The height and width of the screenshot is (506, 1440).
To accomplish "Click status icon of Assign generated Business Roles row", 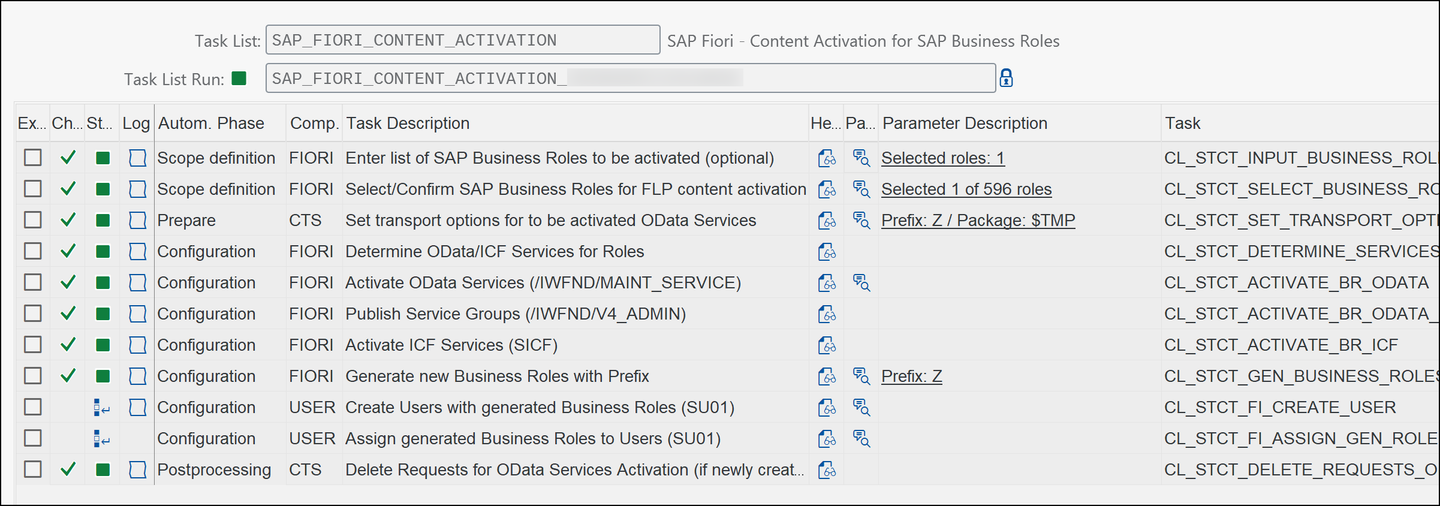I will 102,438.
